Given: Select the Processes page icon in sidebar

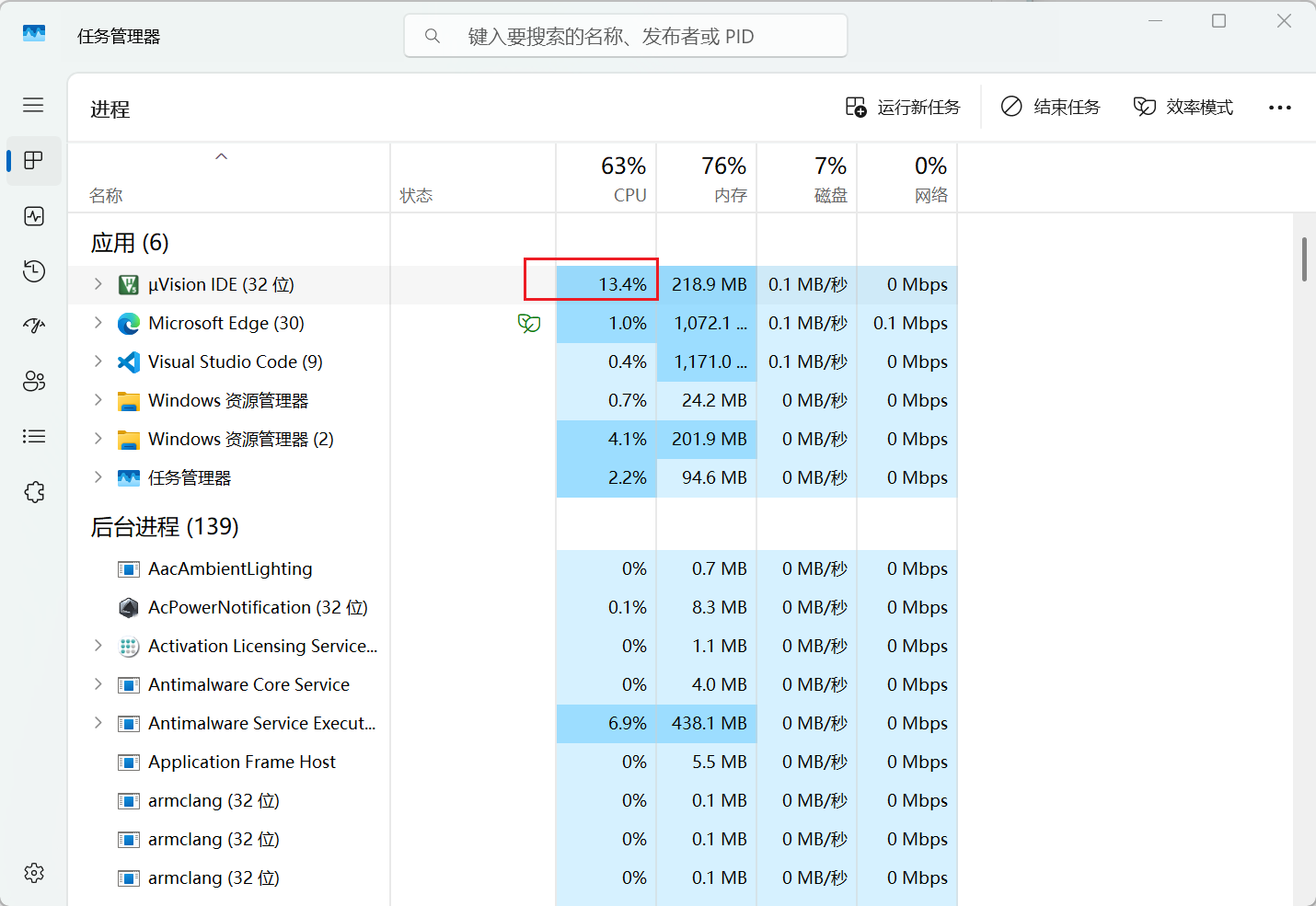Looking at the screenshot, I should (x=34, y=160).
